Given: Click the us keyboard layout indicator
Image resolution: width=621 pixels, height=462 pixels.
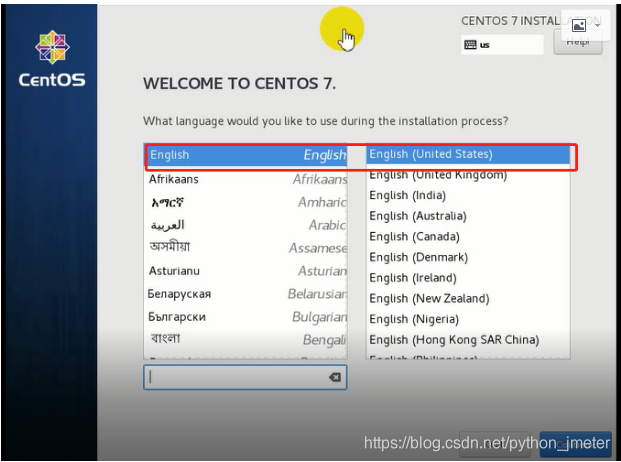Looking at the screenshot, I should coord(502,45).
